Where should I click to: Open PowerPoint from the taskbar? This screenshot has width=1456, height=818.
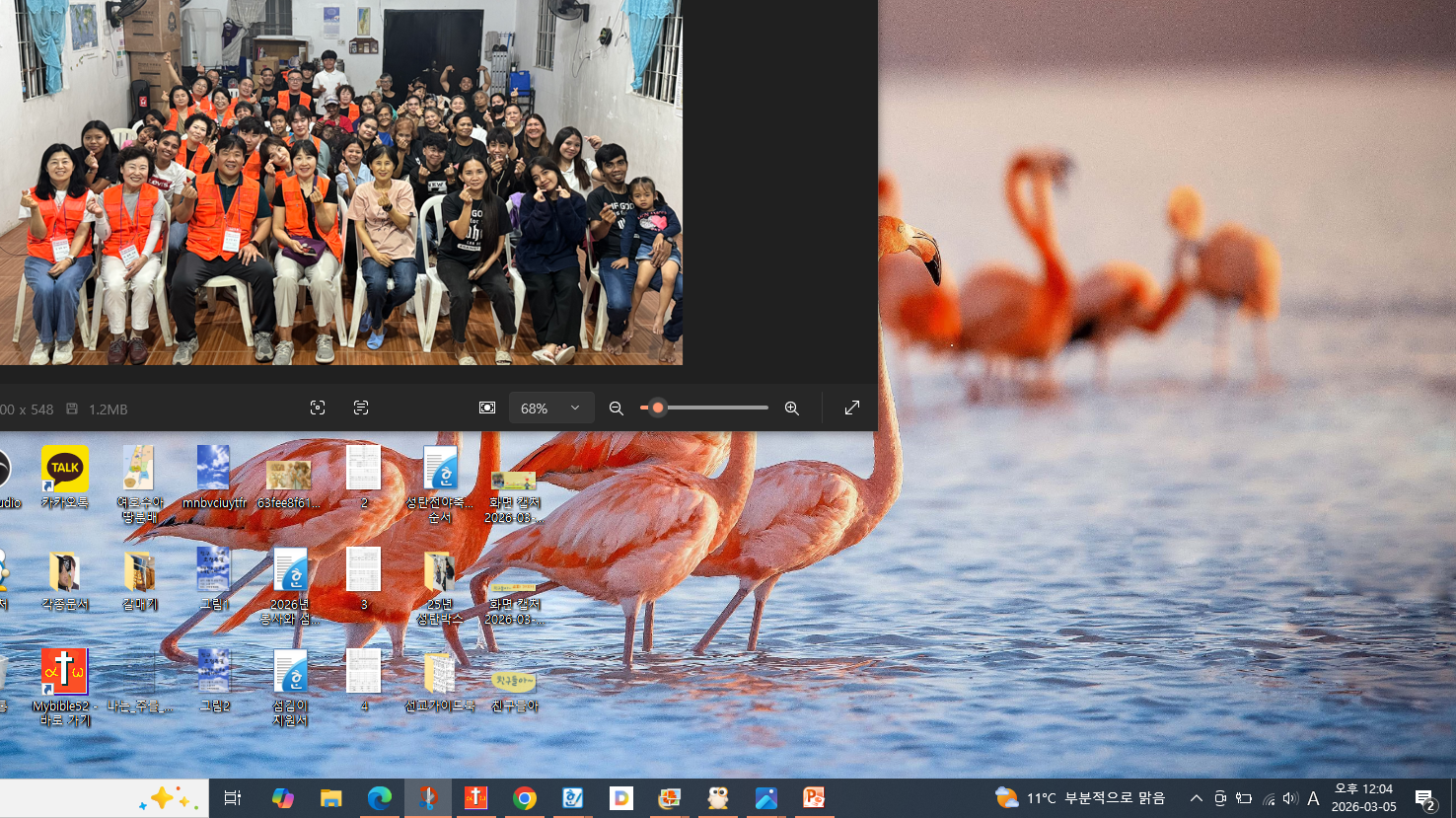[814, 798]
